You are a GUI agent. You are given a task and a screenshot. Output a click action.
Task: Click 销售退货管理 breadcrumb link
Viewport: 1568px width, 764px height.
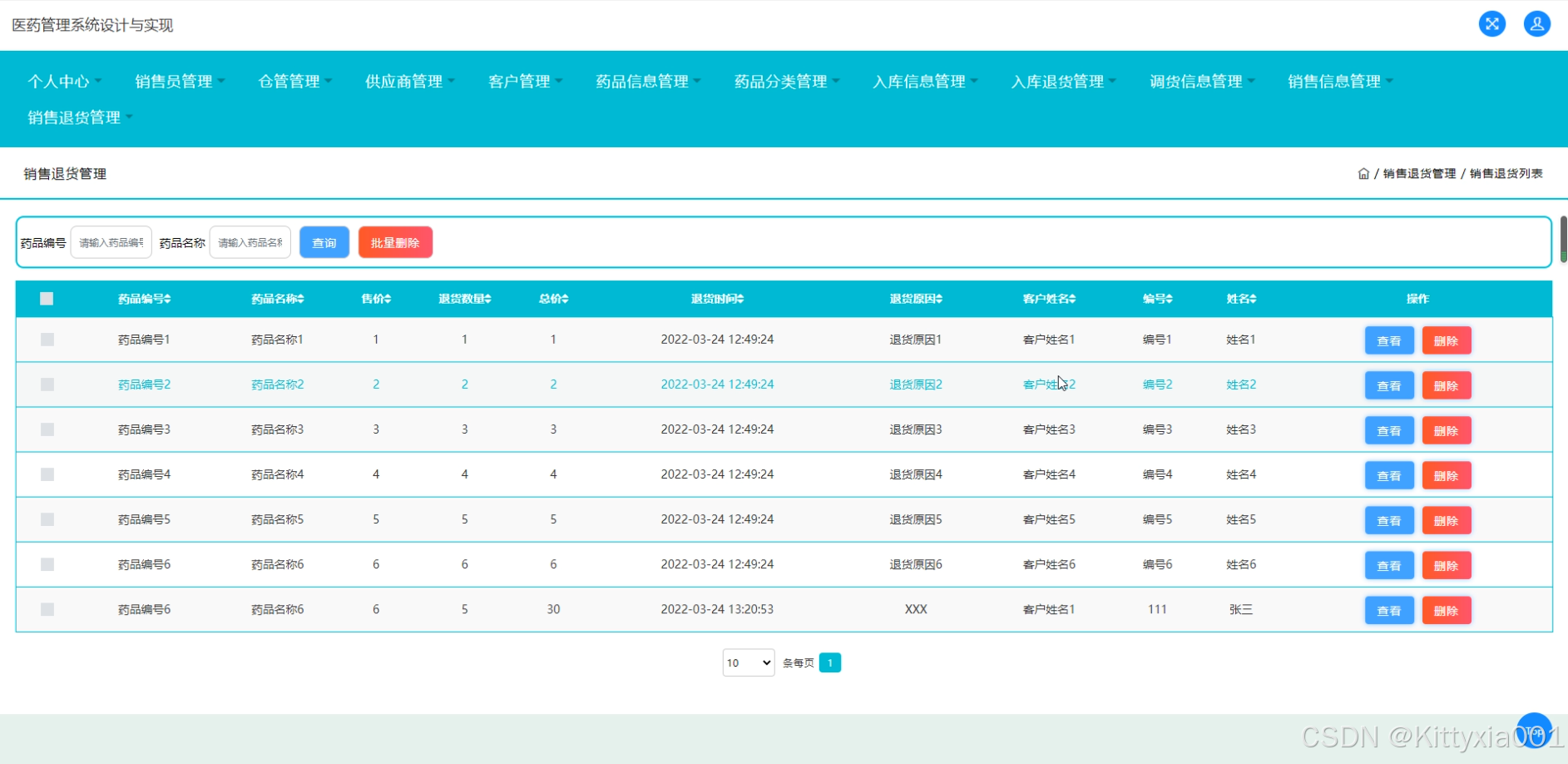point(1419,174)
